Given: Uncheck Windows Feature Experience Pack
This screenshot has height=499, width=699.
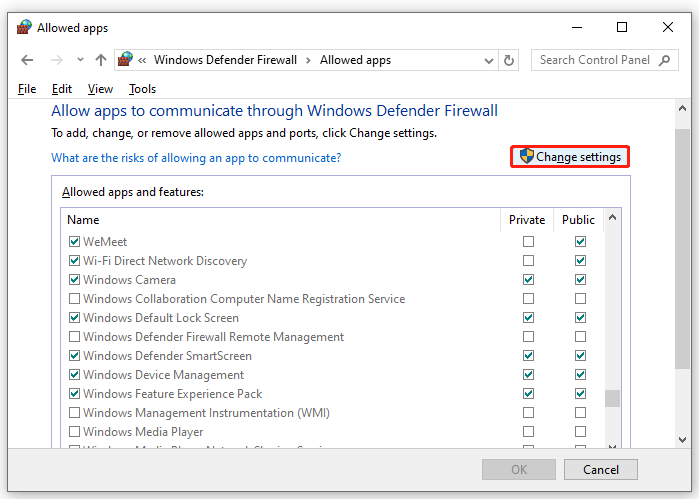Looking at the screenshot, I should (74, 394).
